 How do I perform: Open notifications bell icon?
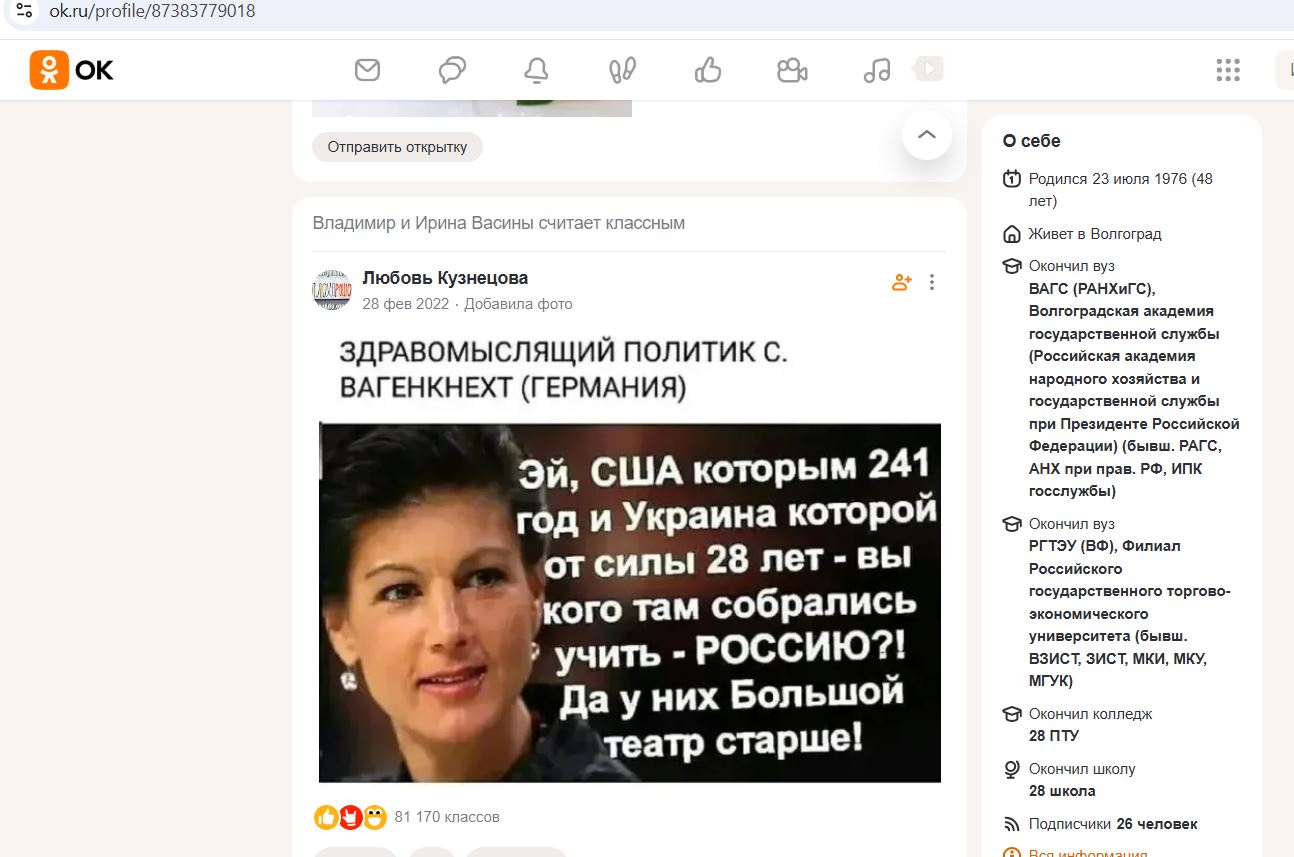pos(537,70)
